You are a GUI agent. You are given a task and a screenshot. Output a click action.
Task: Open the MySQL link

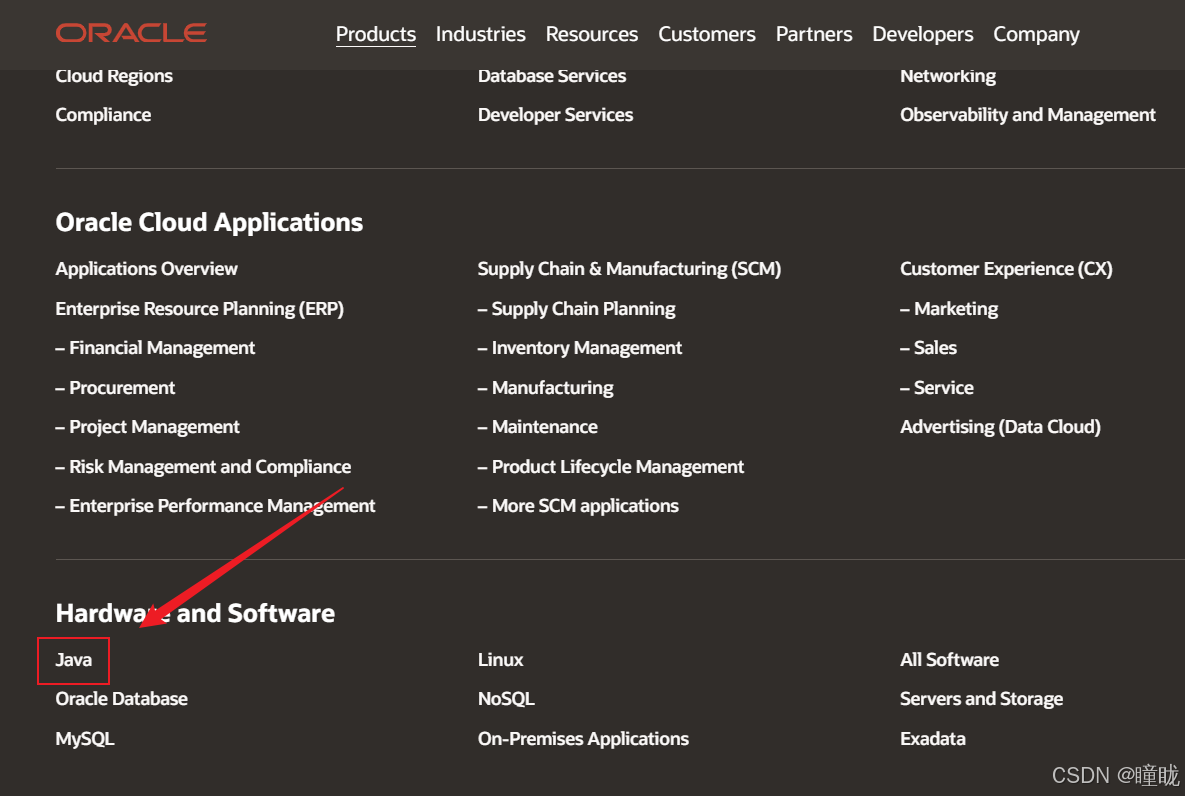click(85, 739)
